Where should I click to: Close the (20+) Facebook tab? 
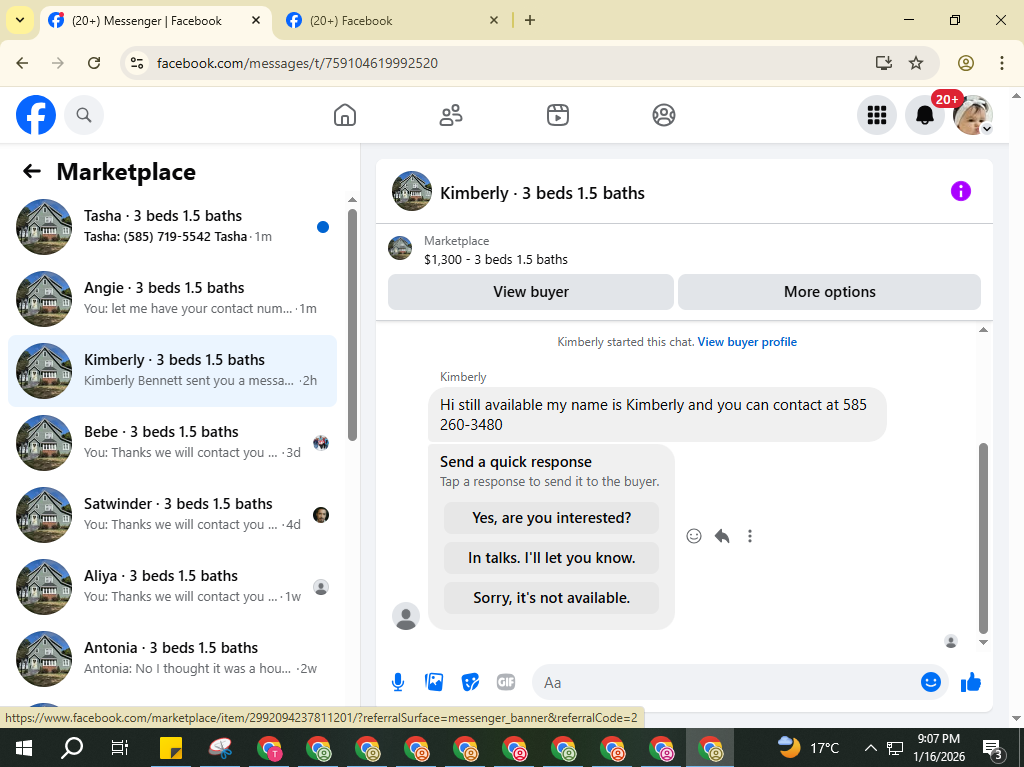(x=494, y=20)
